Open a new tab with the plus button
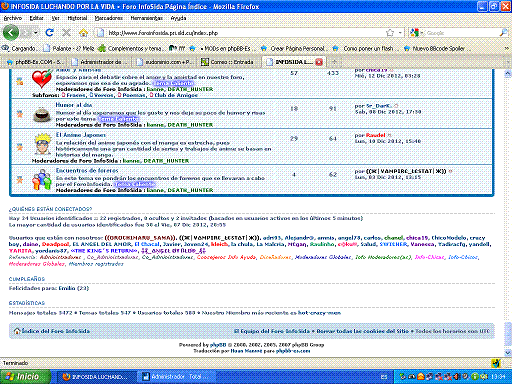512x384 pixels. point(334,62)
